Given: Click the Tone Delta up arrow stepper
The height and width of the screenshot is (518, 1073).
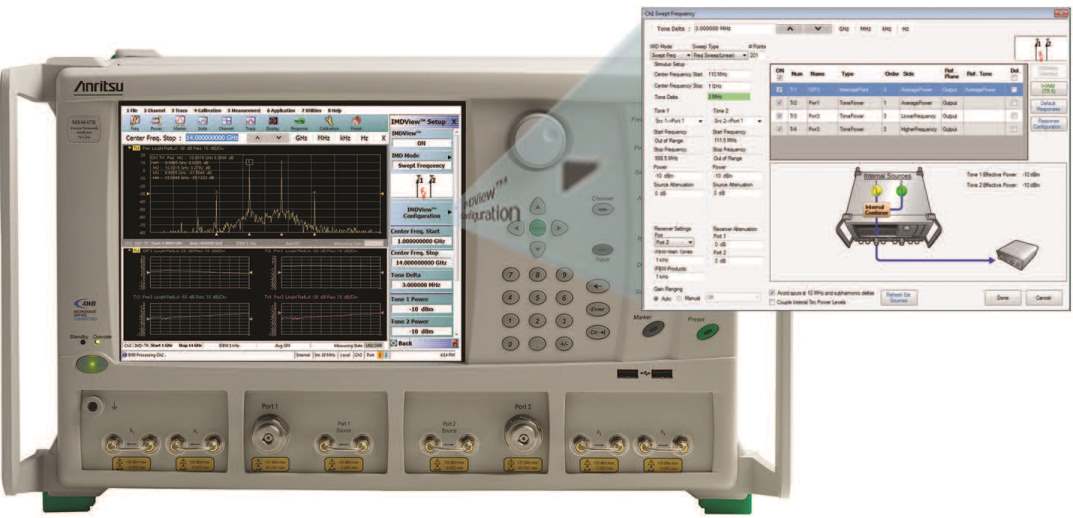Looking at the screenshot, I should [790, 30].
